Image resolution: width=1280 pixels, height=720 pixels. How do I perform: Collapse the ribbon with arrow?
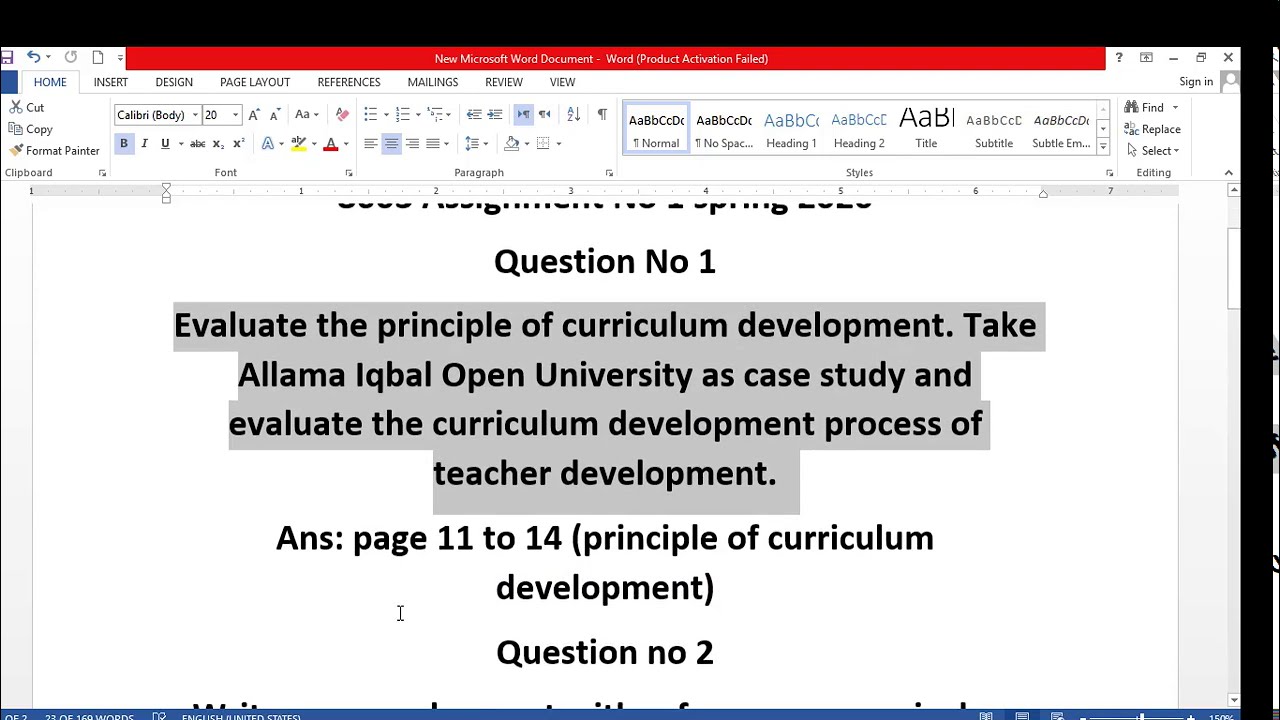[1229, 173]
